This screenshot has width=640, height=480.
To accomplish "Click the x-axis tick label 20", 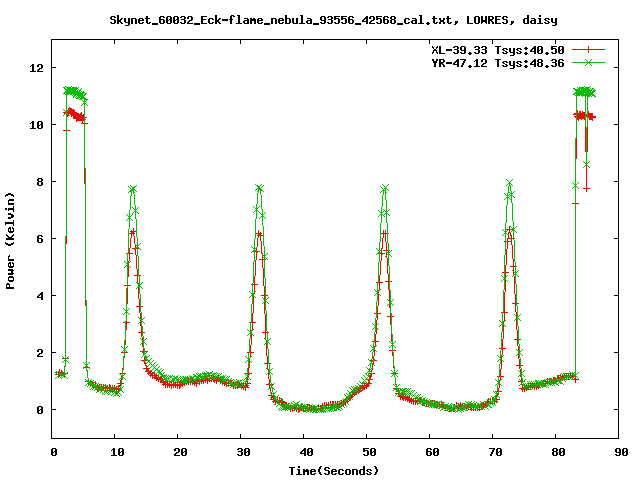I will click(180, 452).
